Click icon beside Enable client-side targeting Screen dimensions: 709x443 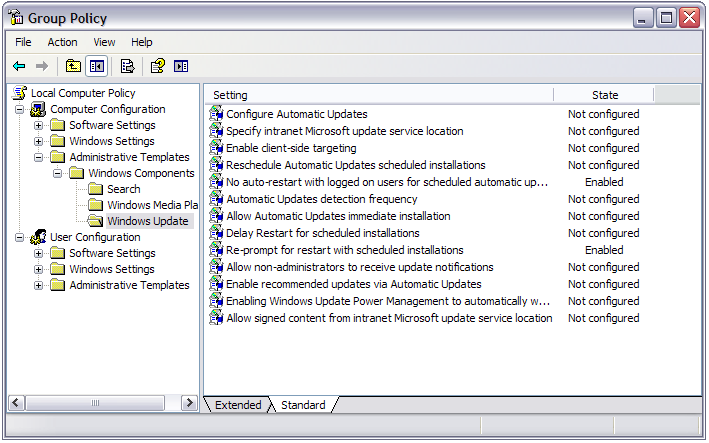coord(216,148)
